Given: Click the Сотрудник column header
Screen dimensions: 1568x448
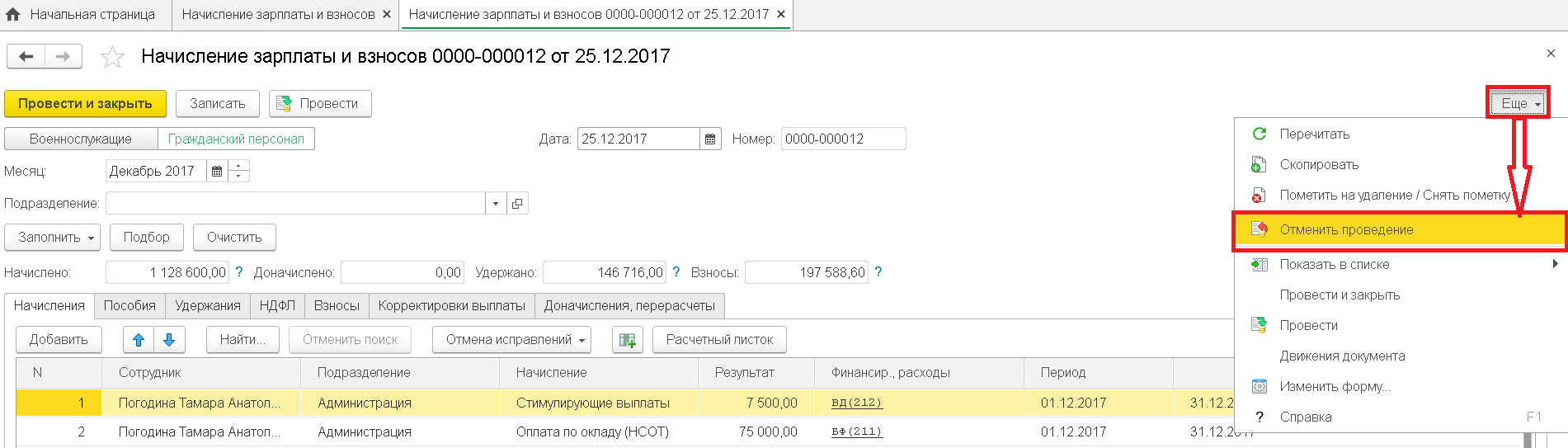Looking at the screenshot, I should click(x=201, y=373).
